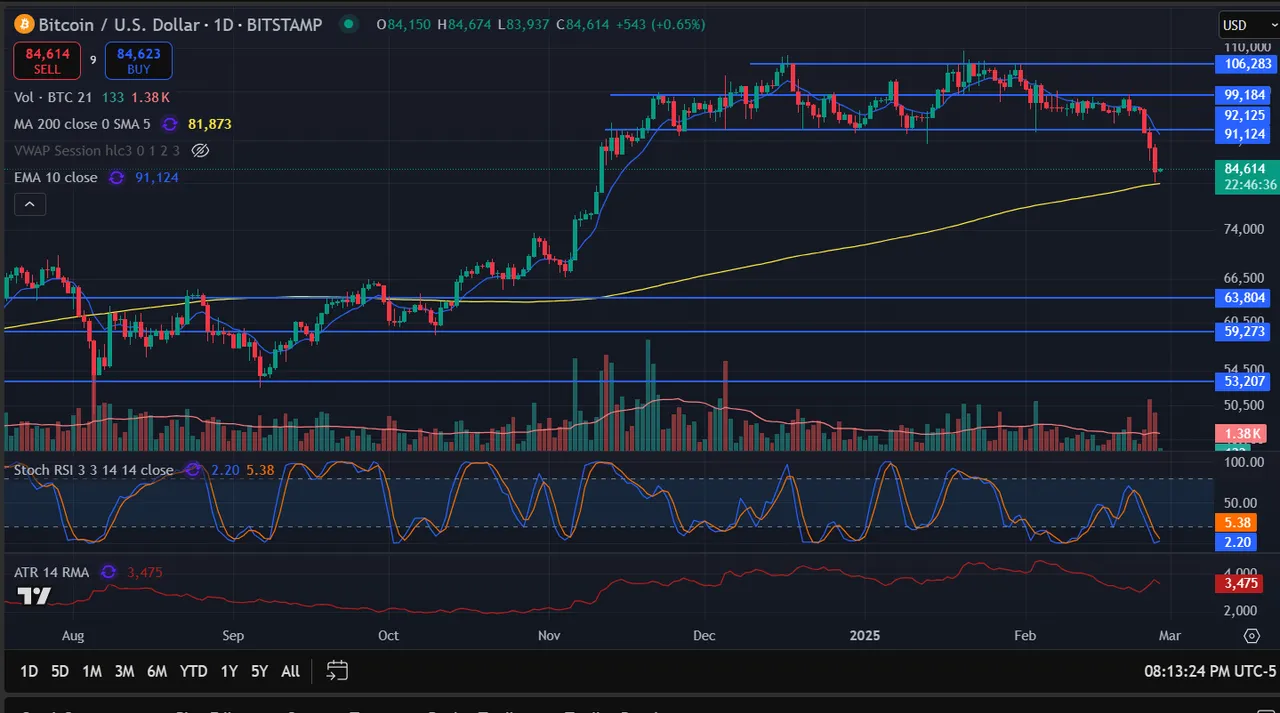Click the blue 91,124 EMA label on price axis
This screenshot has width=1280, height=713.
1244,134
